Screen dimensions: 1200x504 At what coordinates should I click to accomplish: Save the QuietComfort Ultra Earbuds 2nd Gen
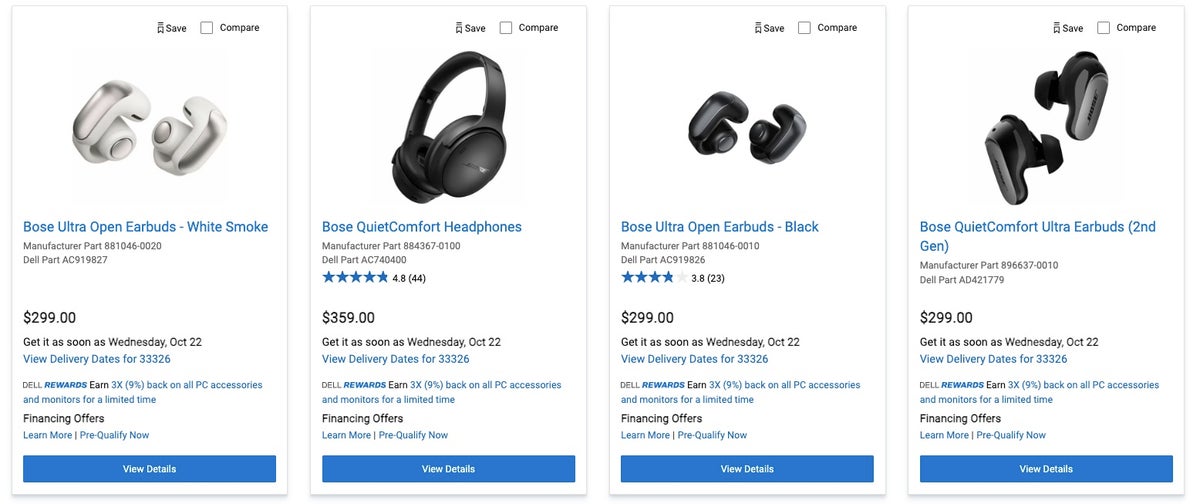1069,28
